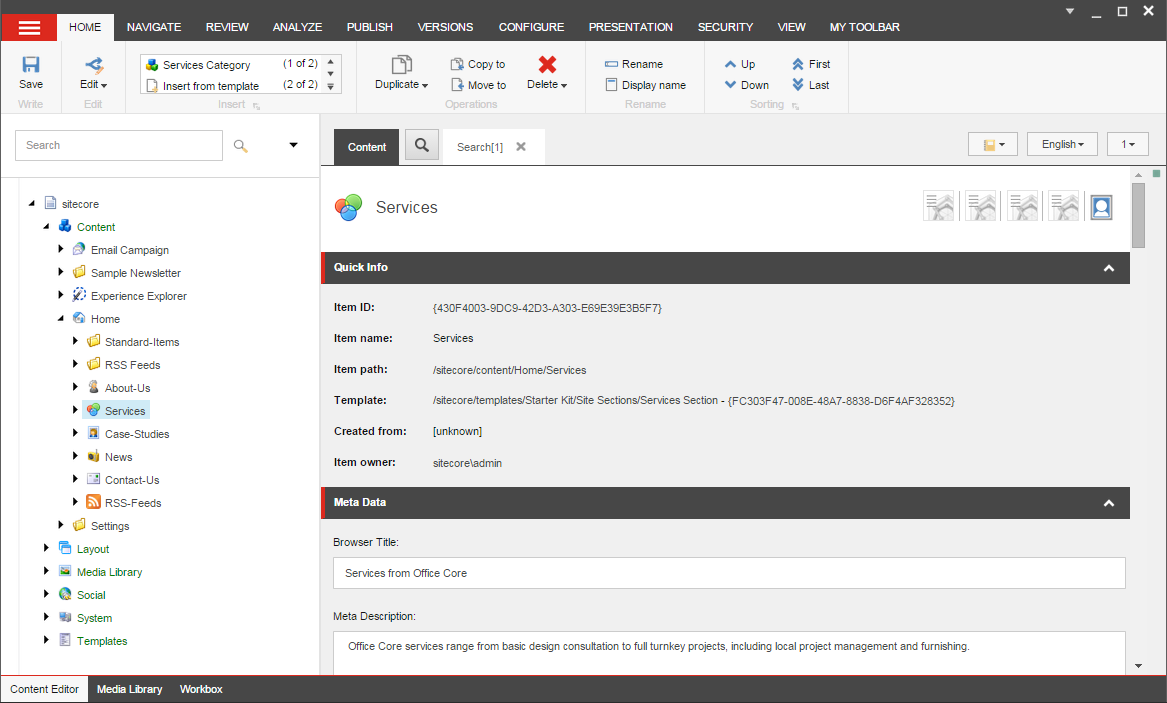Select the Layout tree item

pyautogui.click(x=93, y=549)
